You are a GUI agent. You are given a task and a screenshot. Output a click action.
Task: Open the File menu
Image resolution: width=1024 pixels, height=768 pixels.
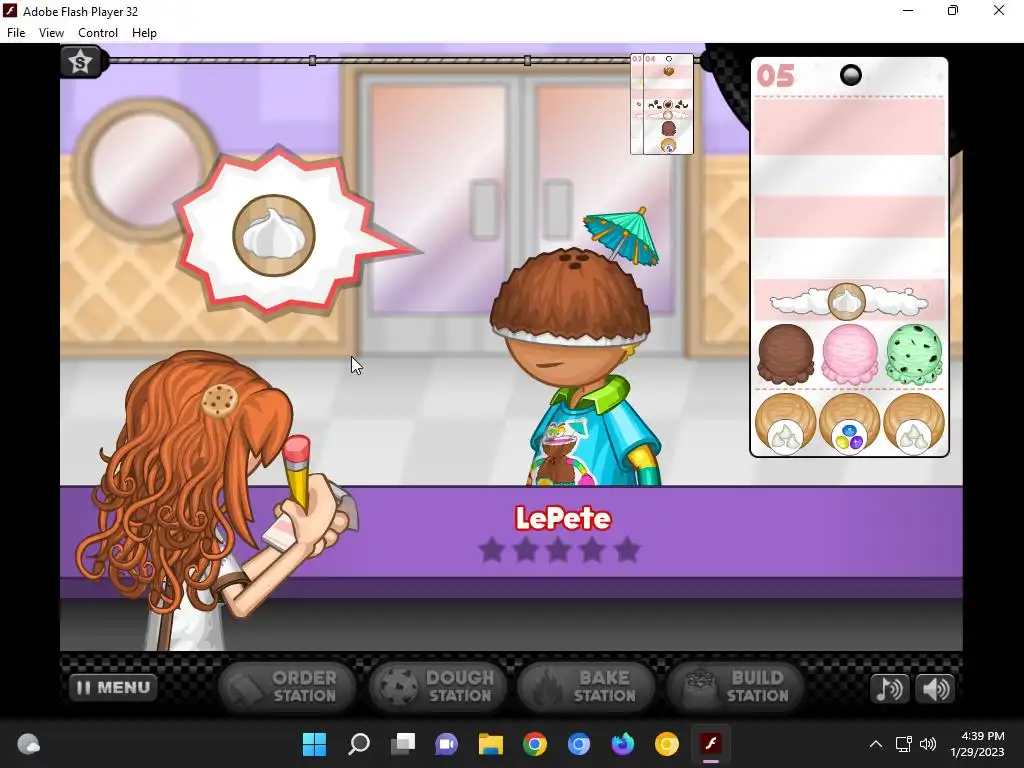[x=16, y=33]
